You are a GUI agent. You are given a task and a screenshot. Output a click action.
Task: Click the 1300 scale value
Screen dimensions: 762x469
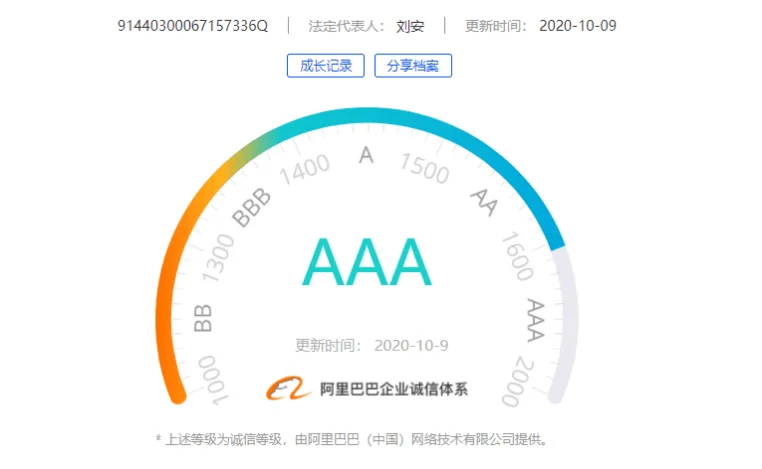(x=218, y=258)
